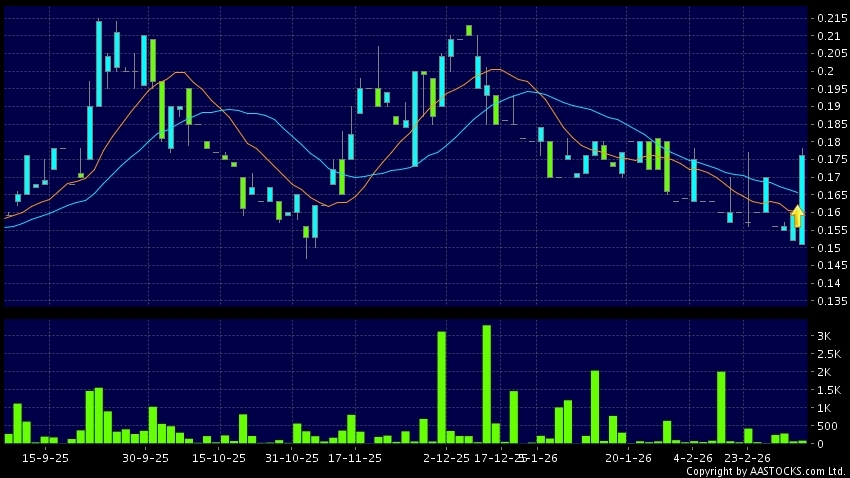
Task: Select the 30-9-25 date label
Action: (x=145, y=458)
